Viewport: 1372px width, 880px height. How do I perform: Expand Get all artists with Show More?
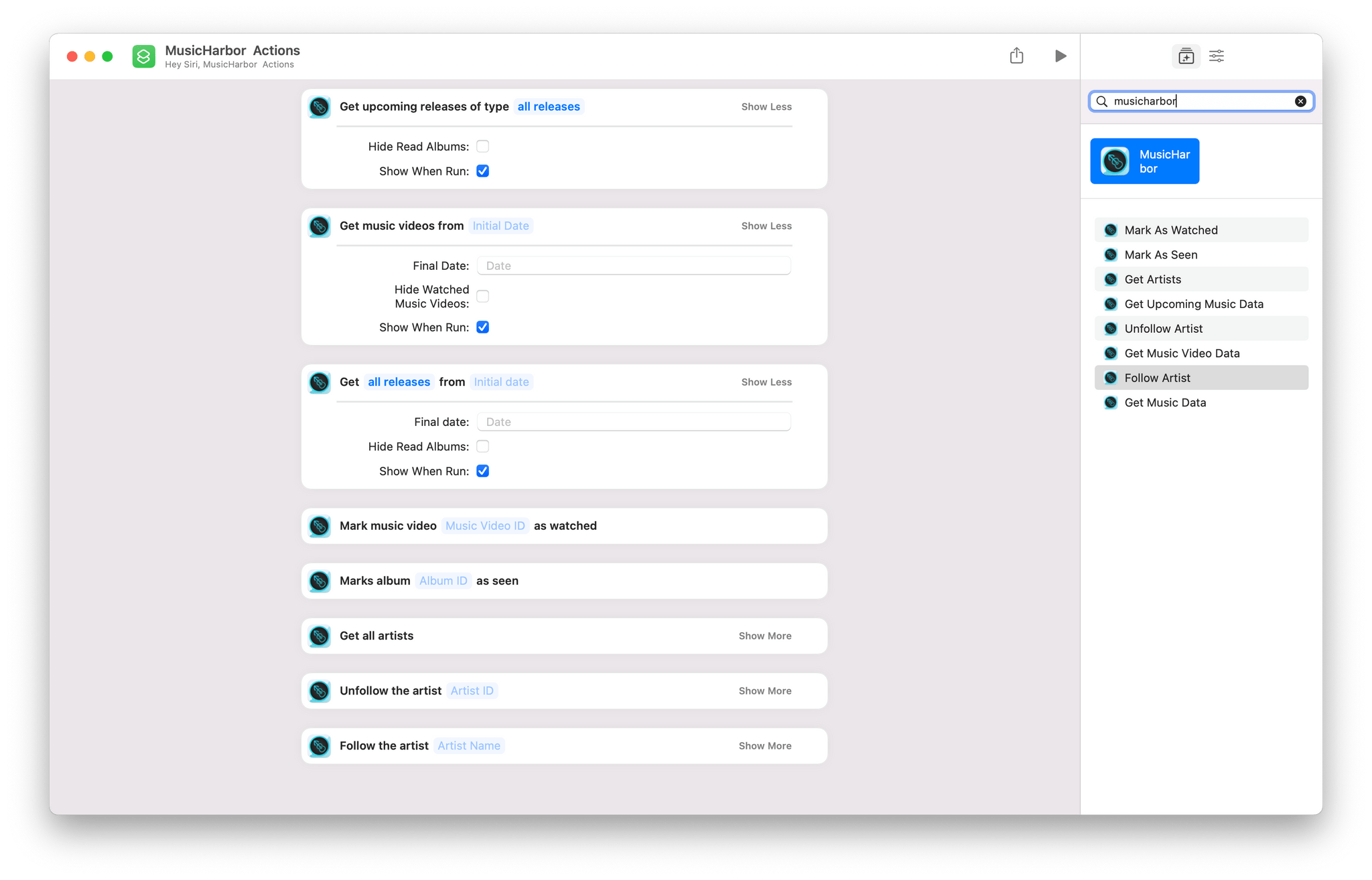pos(765,636)
